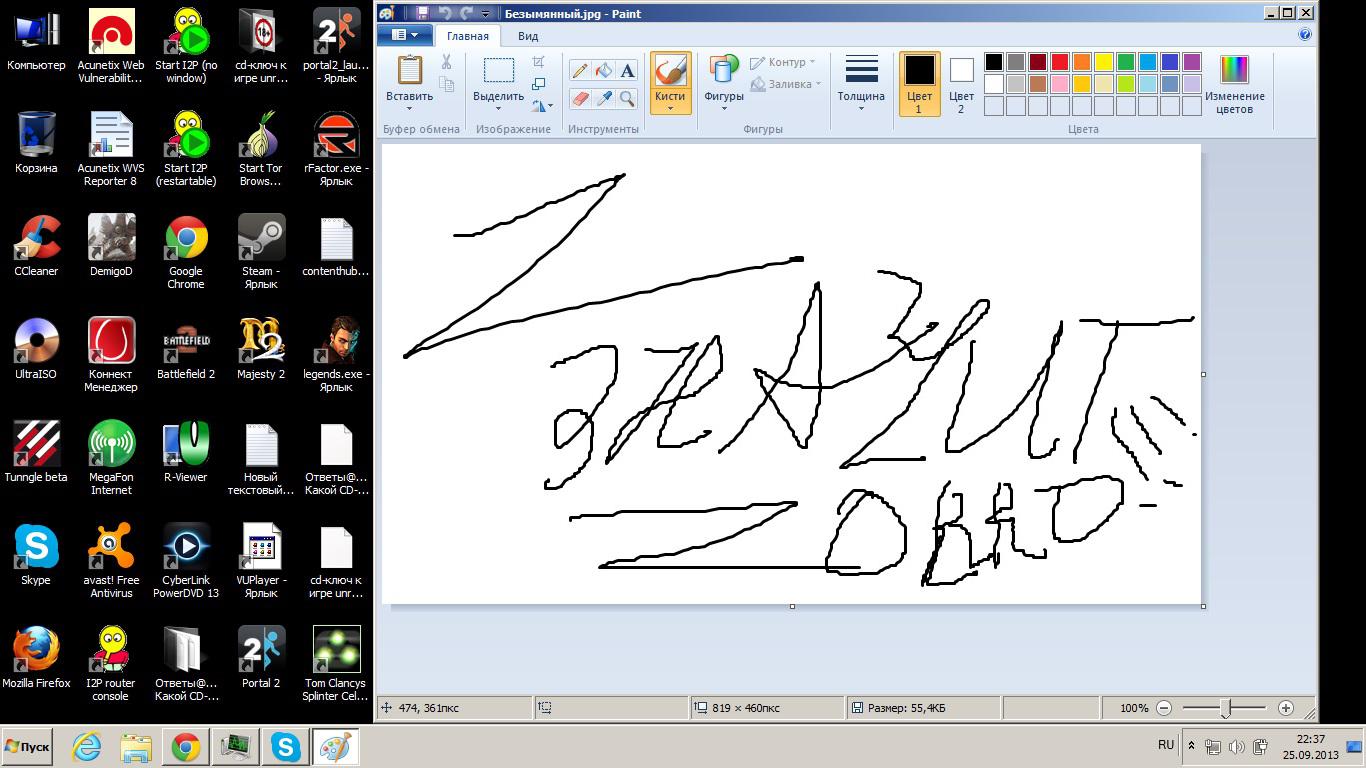Image resolution: width=1366 pixels, height=768 pixels.
Task: Activate the Text tool (letter A)
Action: tap(627, 71)
